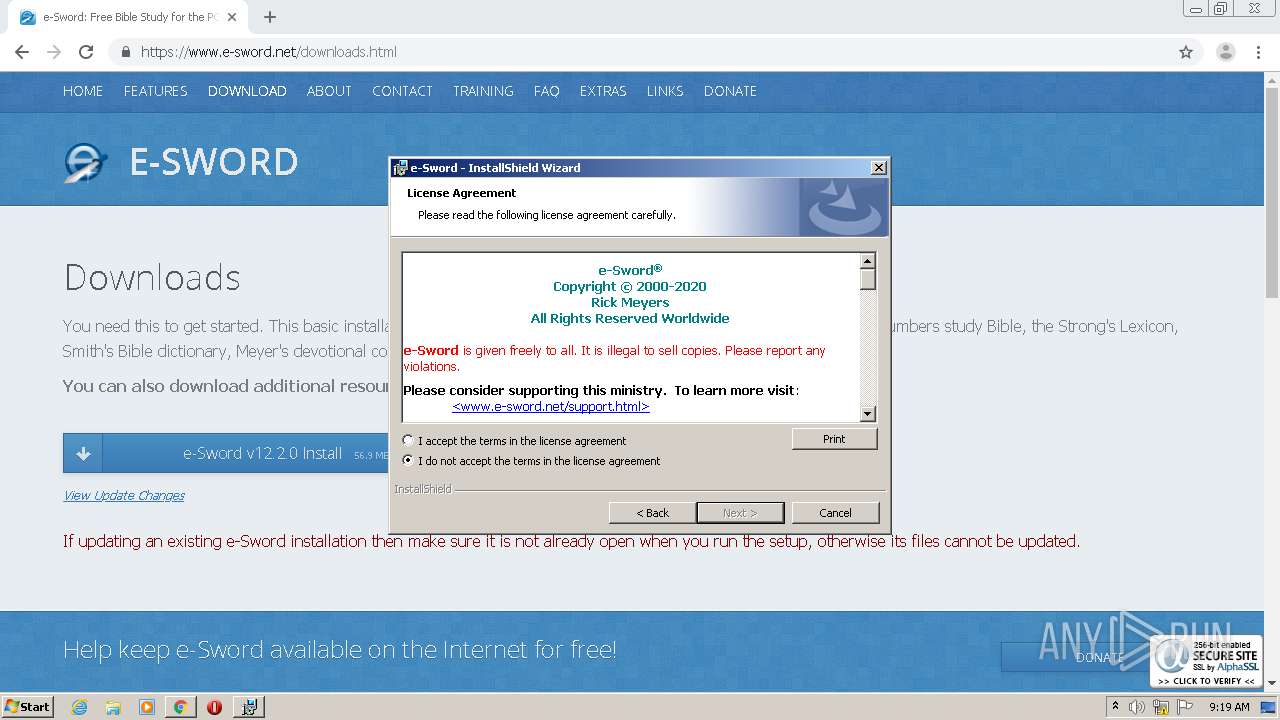Go to the DOWNLOAD page
The height and width of the screenshot is (720, 1280).
[247, 91]
